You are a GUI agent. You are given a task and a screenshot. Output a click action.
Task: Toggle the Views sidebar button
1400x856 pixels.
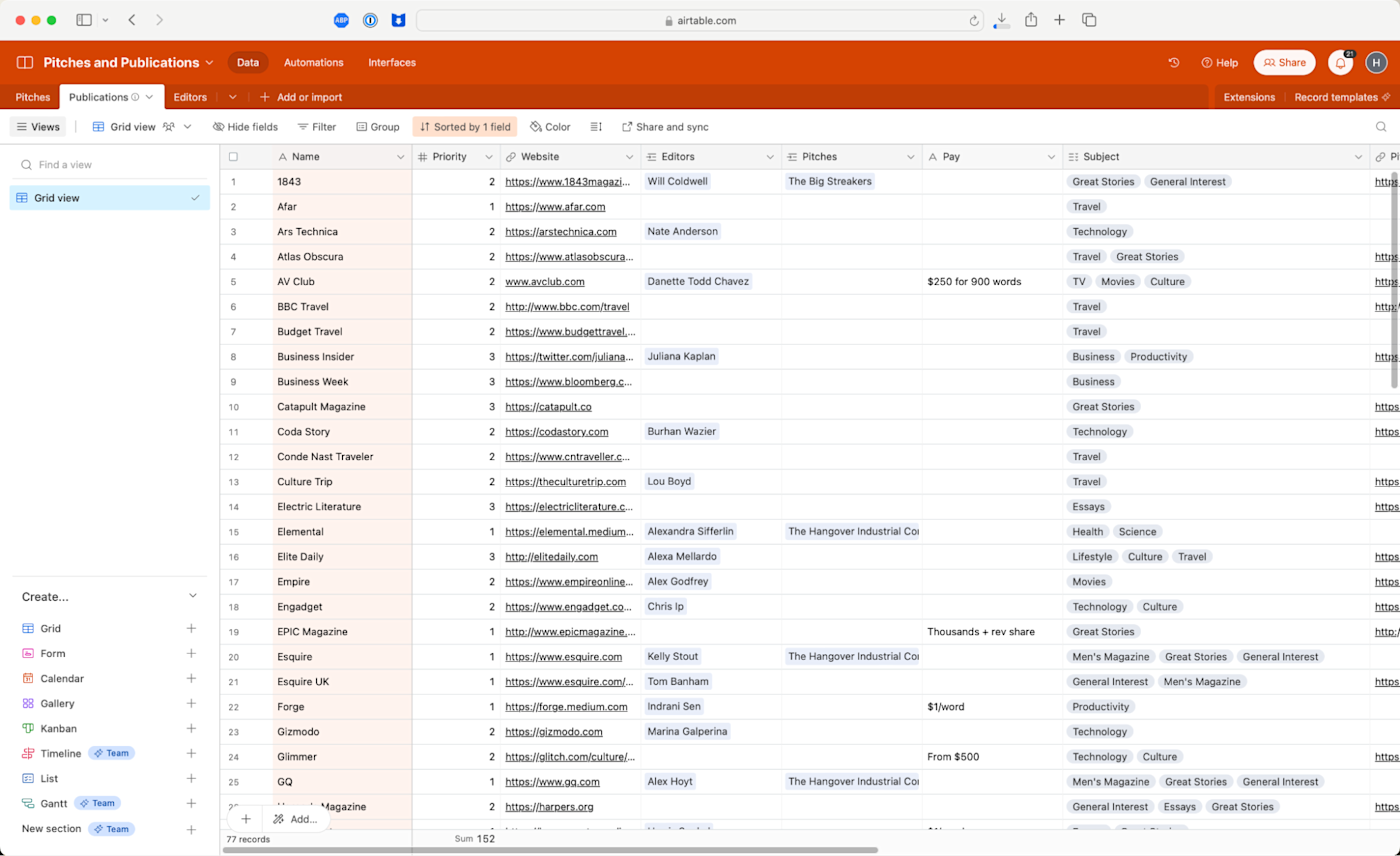tap(39, 127)
